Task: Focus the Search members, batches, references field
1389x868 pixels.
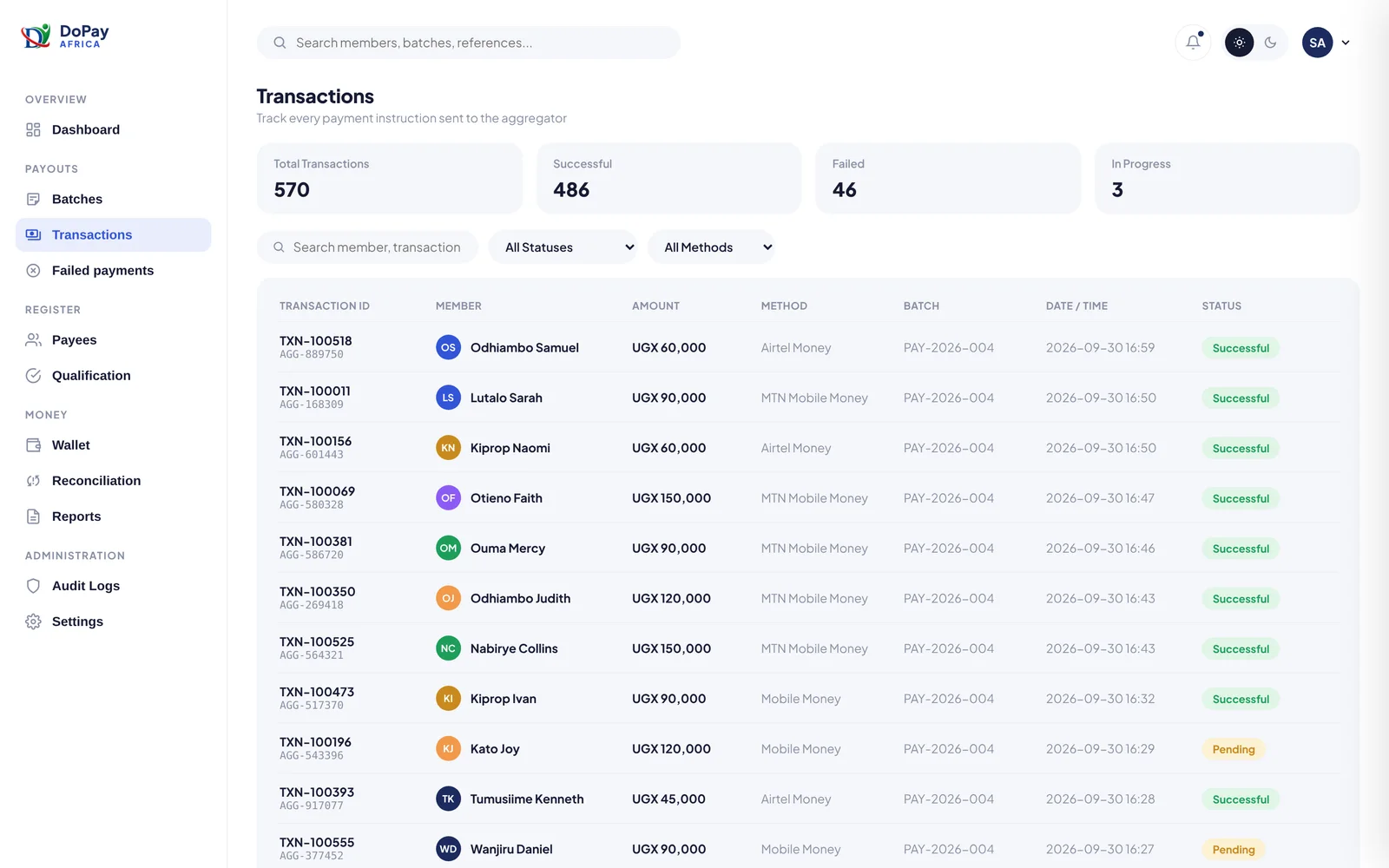Action: pos(469,43)
